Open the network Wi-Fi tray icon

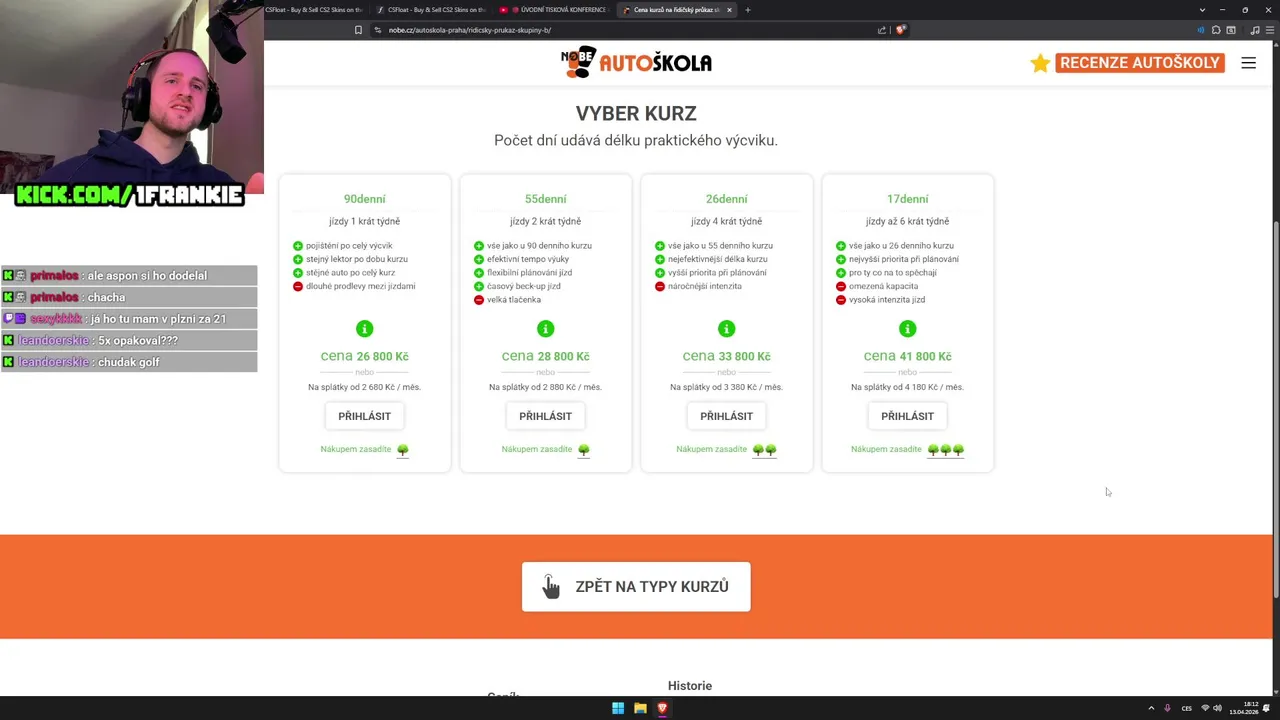coord(1205,708)
